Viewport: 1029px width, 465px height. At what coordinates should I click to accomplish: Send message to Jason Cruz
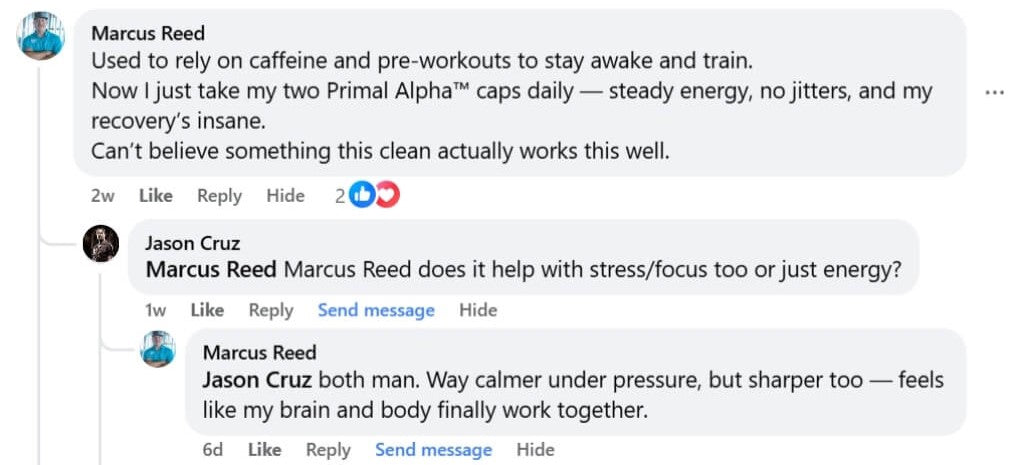[x=376, y=310]
